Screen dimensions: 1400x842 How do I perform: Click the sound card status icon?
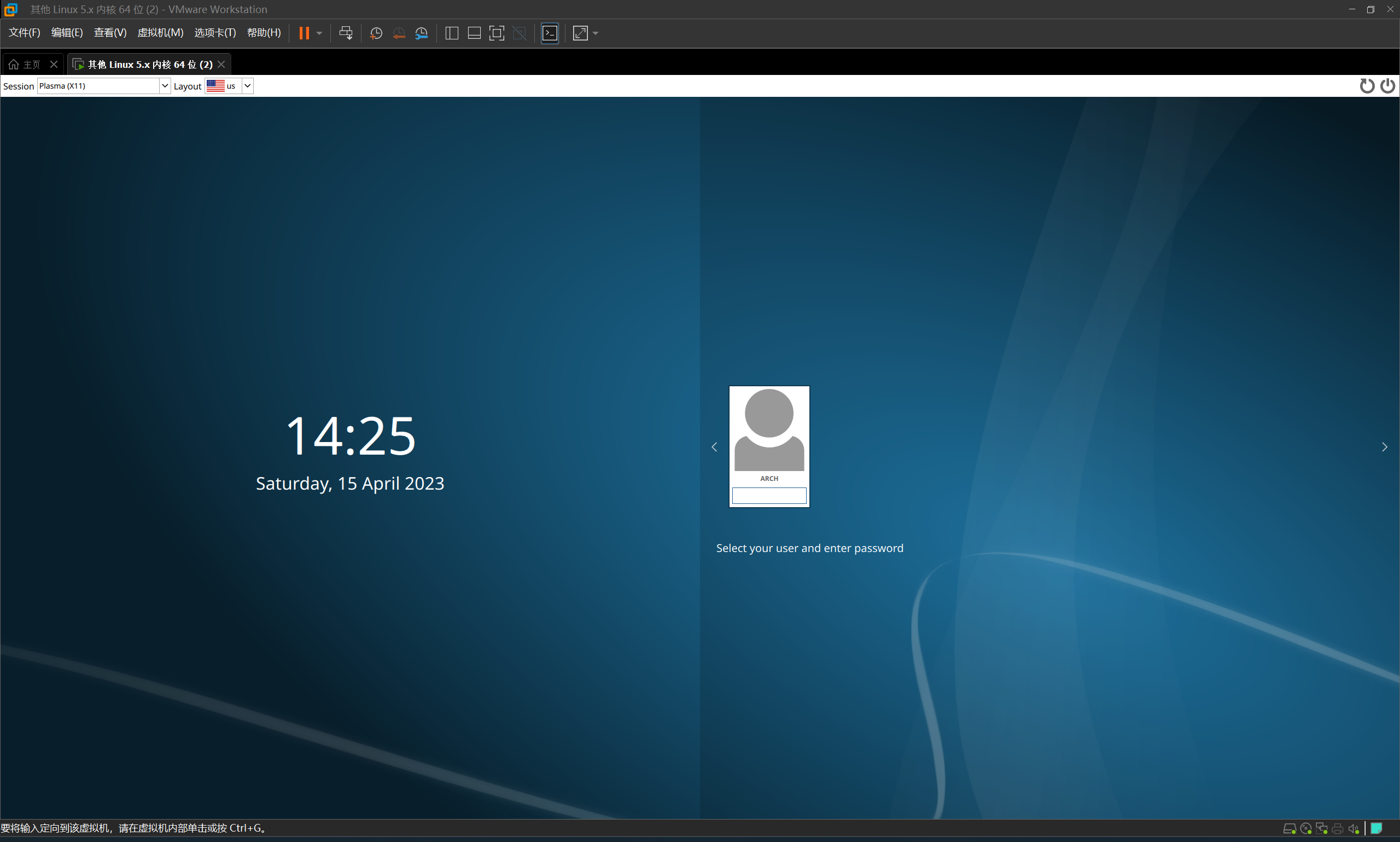[1354, 828]
